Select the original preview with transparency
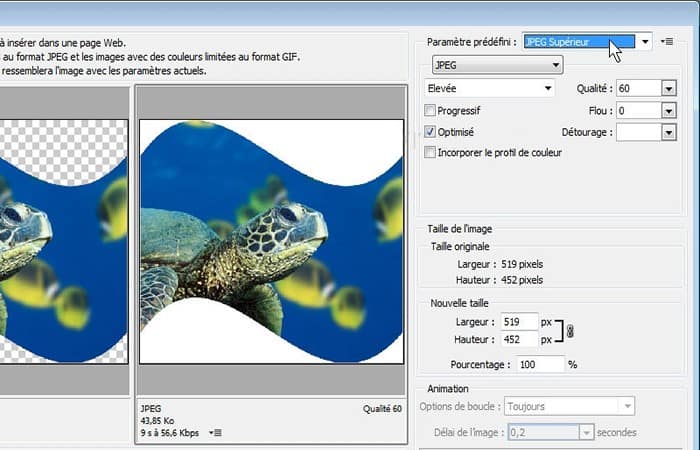Image resolution: width=700 pixels, height=450 pixels. click(64, 242)
